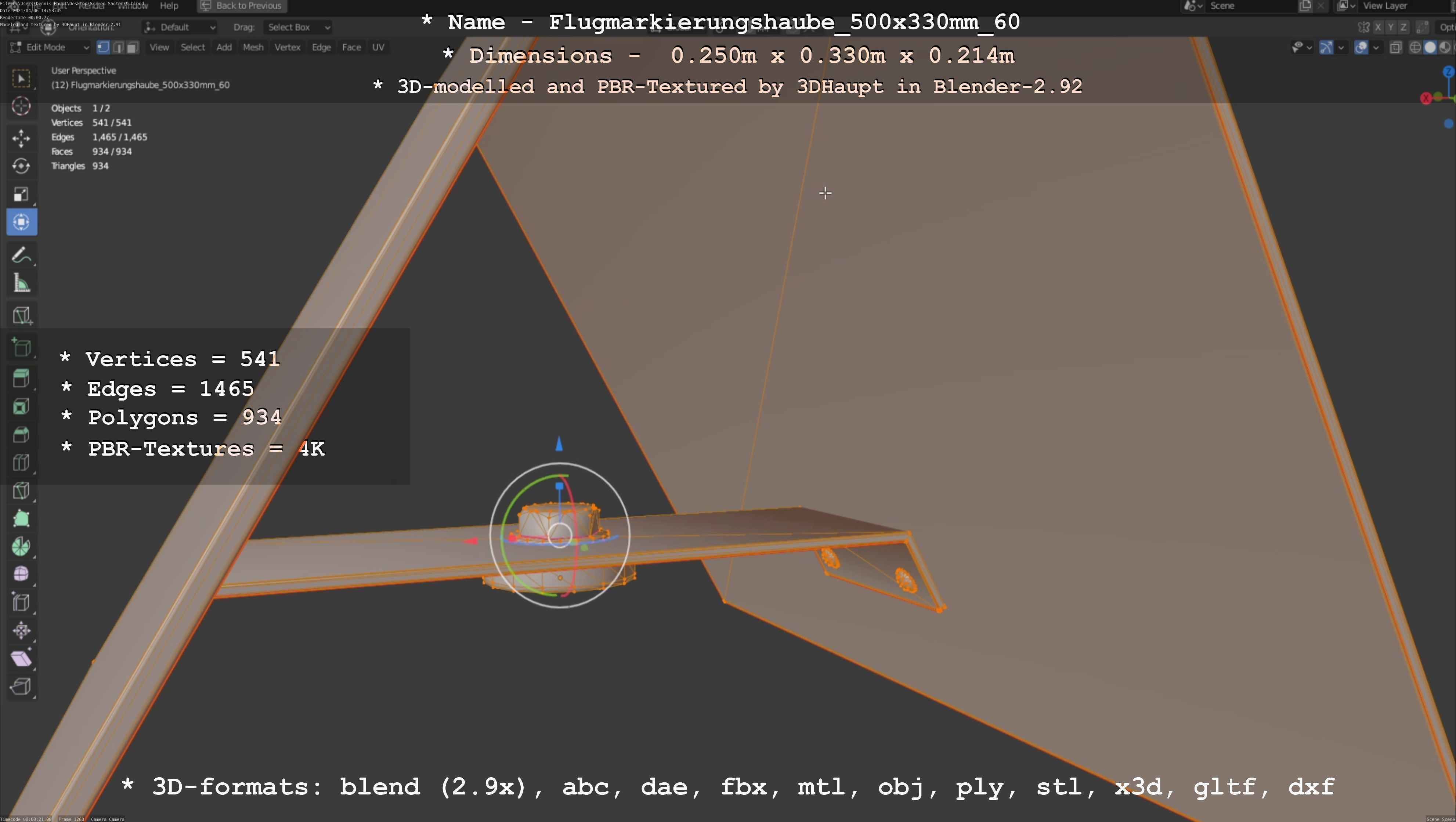Click the View Layer name field
Viewport: 1456px width, 822px height.
1404,6
